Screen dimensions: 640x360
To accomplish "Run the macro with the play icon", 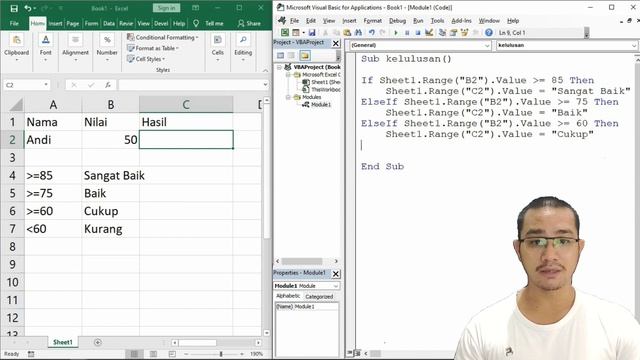I will pyautogui.click(x=396, y=33).
